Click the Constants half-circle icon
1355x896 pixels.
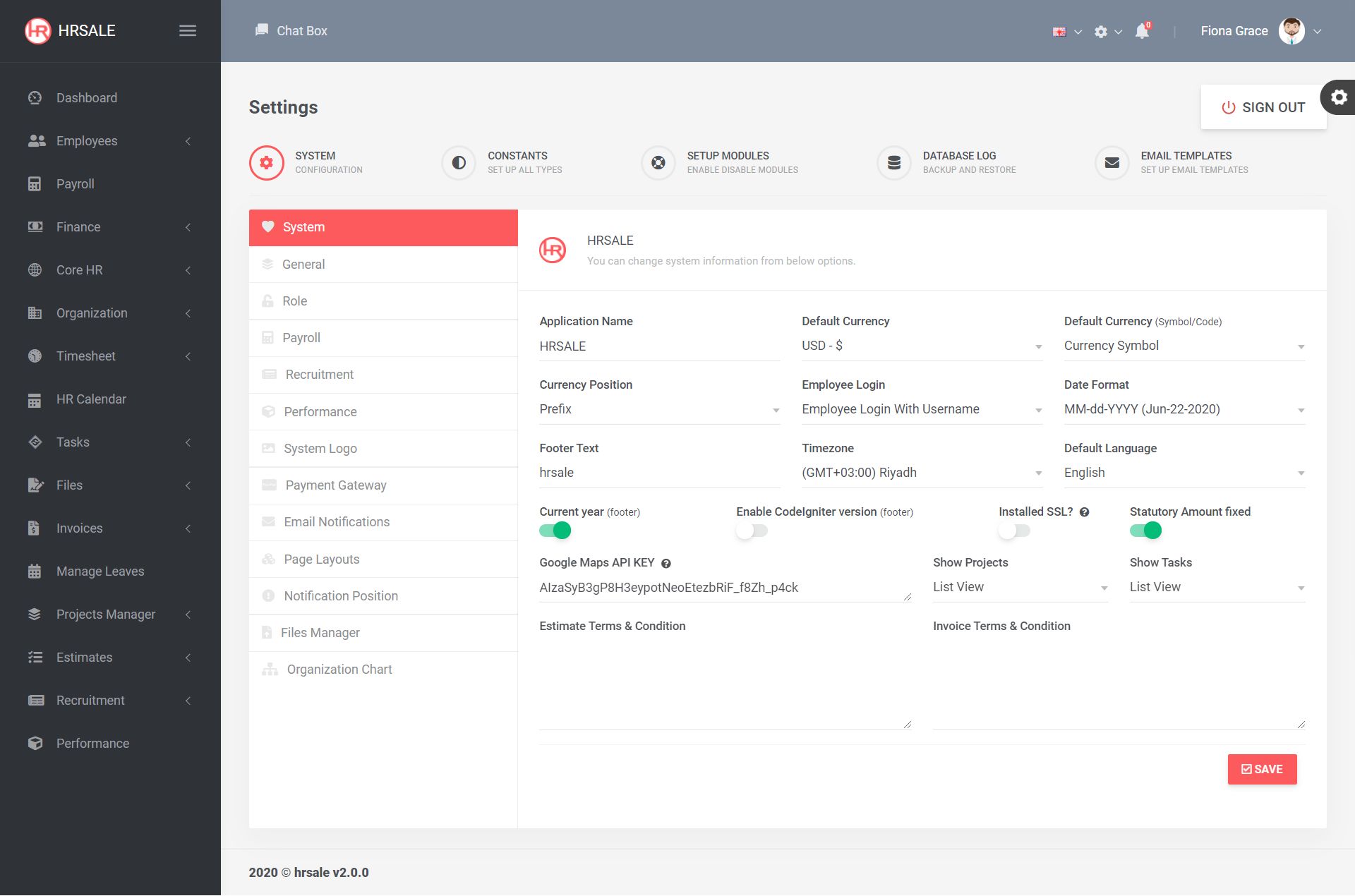pos(459,163)
